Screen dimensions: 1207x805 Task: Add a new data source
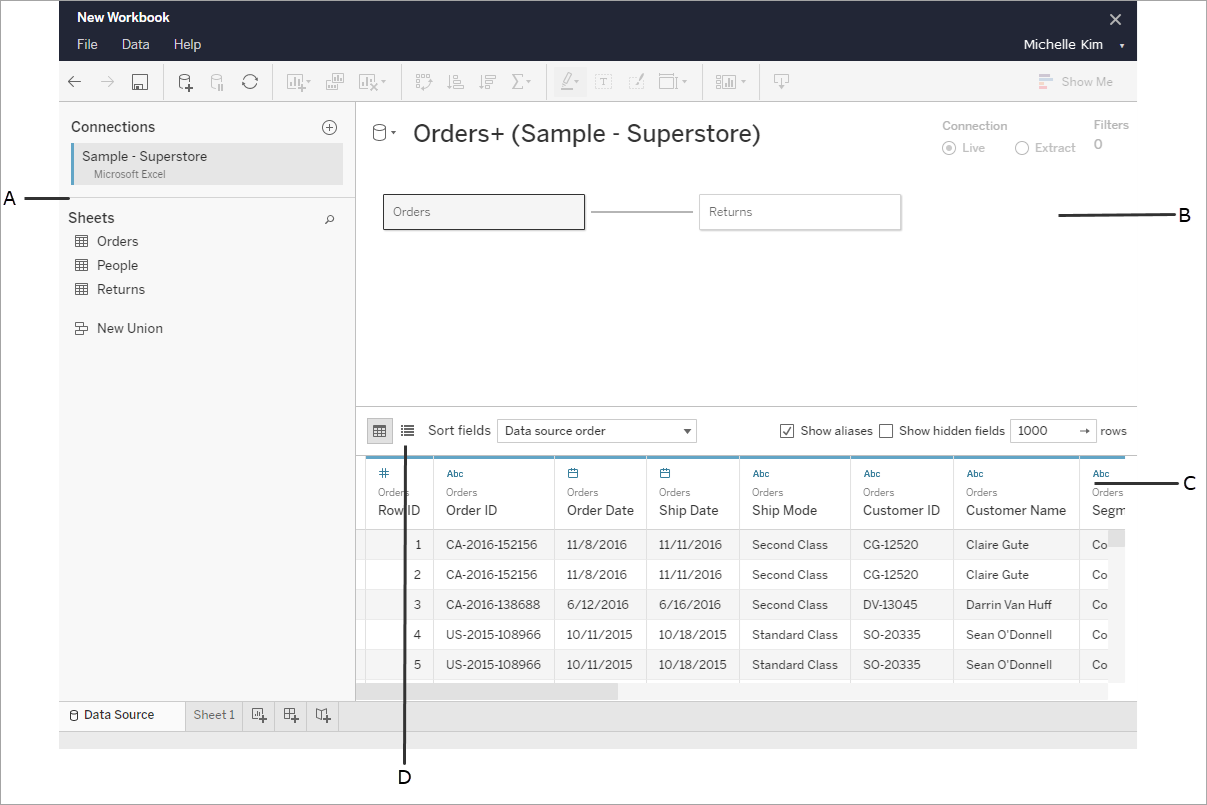click(185, 81)
